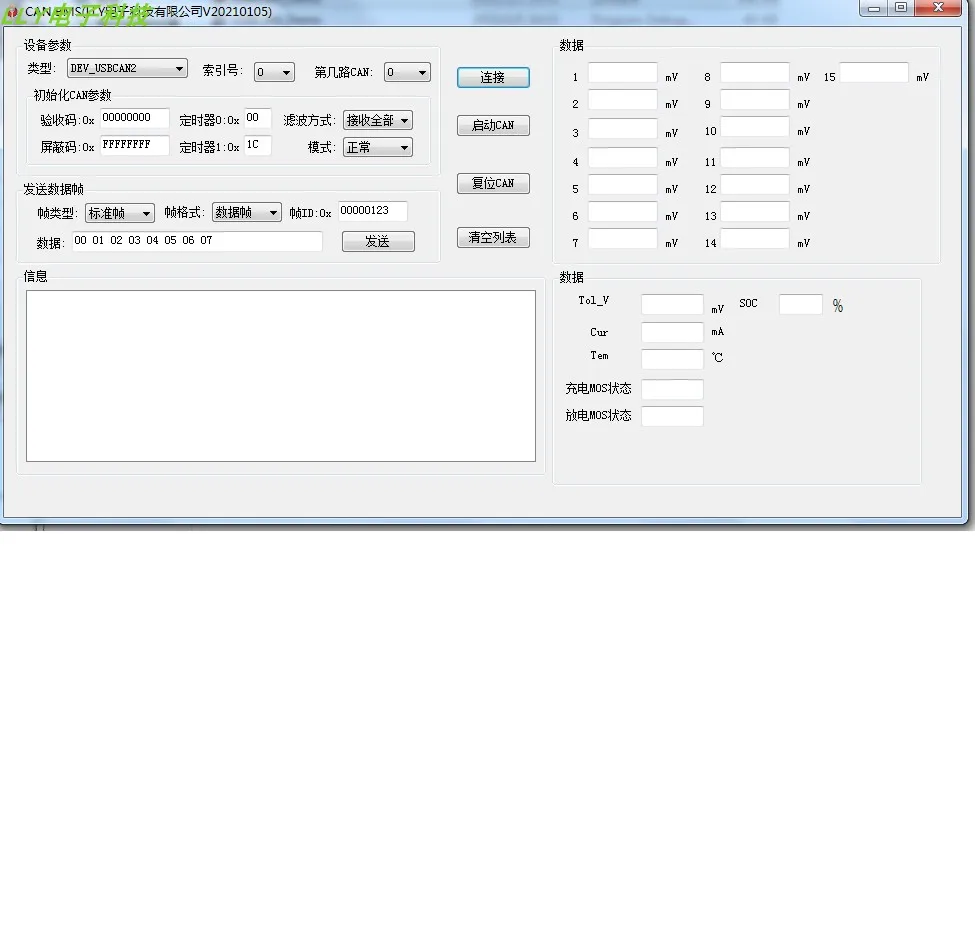Screen dimensions: 975x950
Task: Maximize the CAN BMS window
Action: 901,8
